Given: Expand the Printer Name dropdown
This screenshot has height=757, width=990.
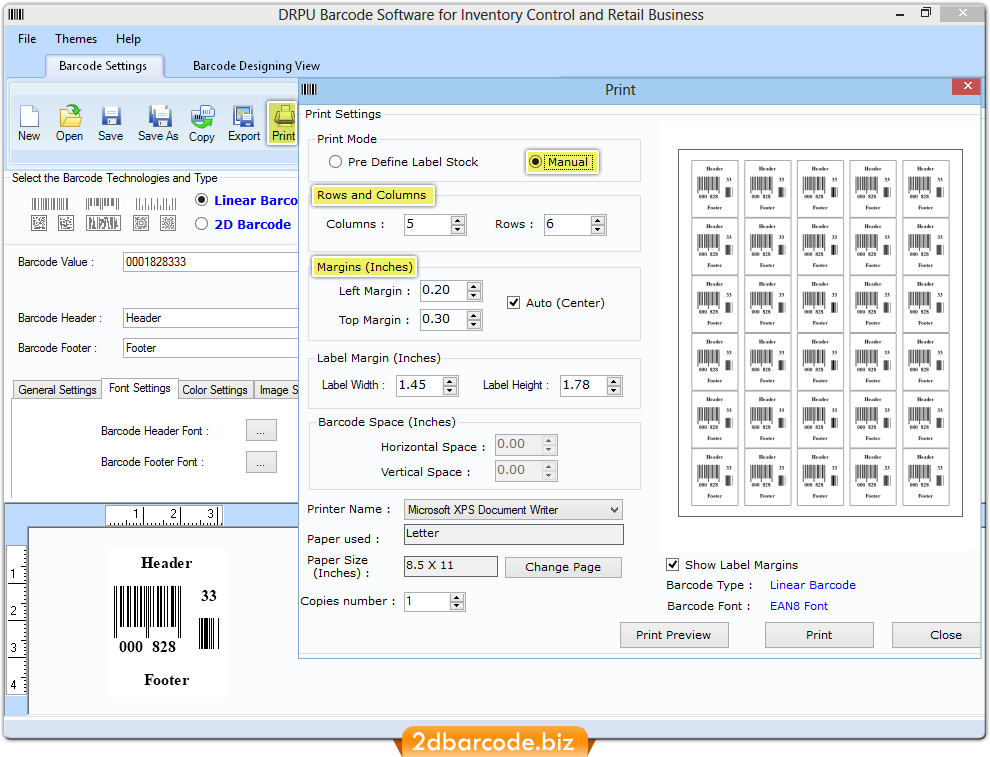Looking at the screenshot, I should [614, 510].
